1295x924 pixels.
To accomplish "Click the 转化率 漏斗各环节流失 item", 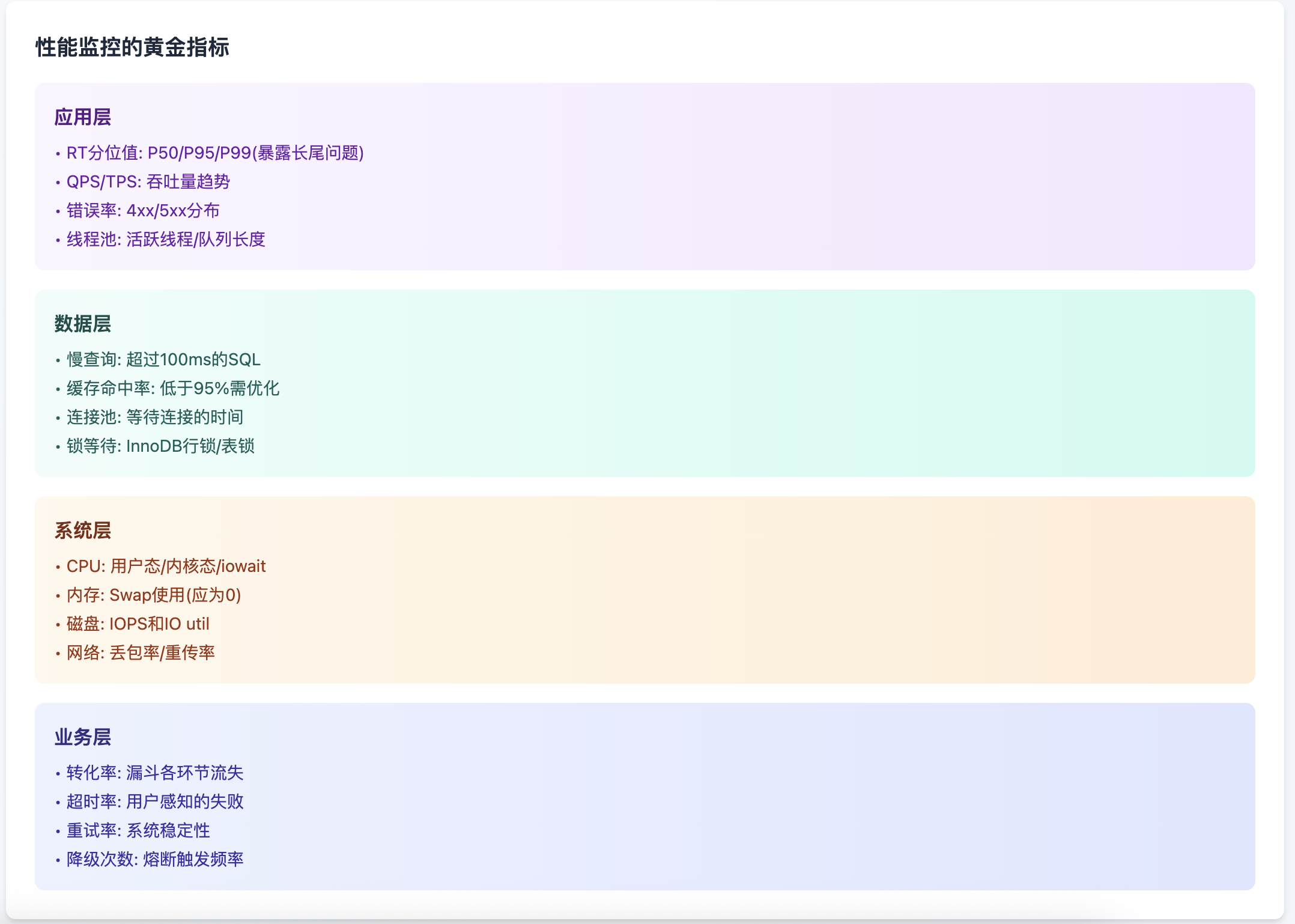I will pos(155,773).
